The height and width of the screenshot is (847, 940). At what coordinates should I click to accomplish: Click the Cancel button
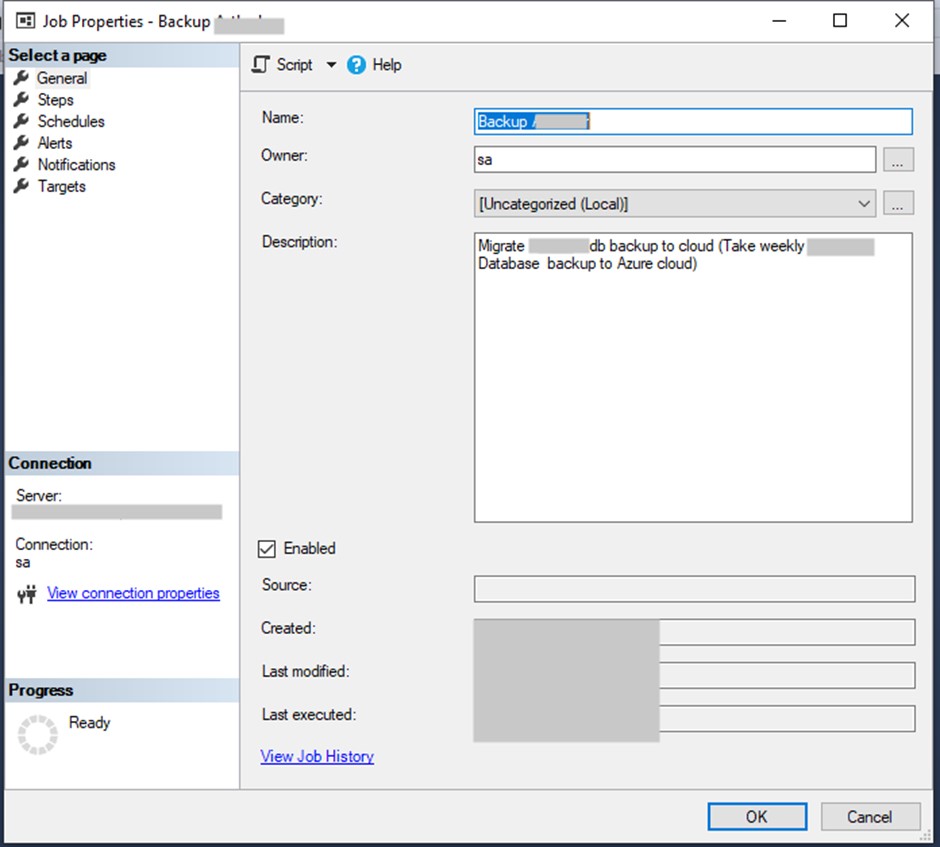point(869,816)
